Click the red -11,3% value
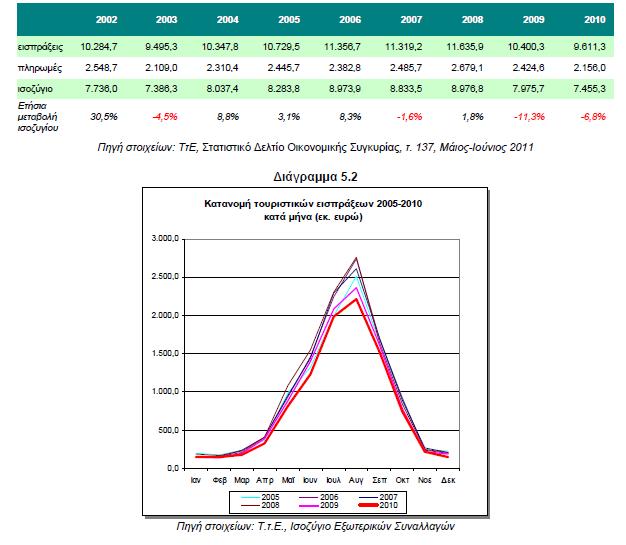 click(x=529, y=117)
